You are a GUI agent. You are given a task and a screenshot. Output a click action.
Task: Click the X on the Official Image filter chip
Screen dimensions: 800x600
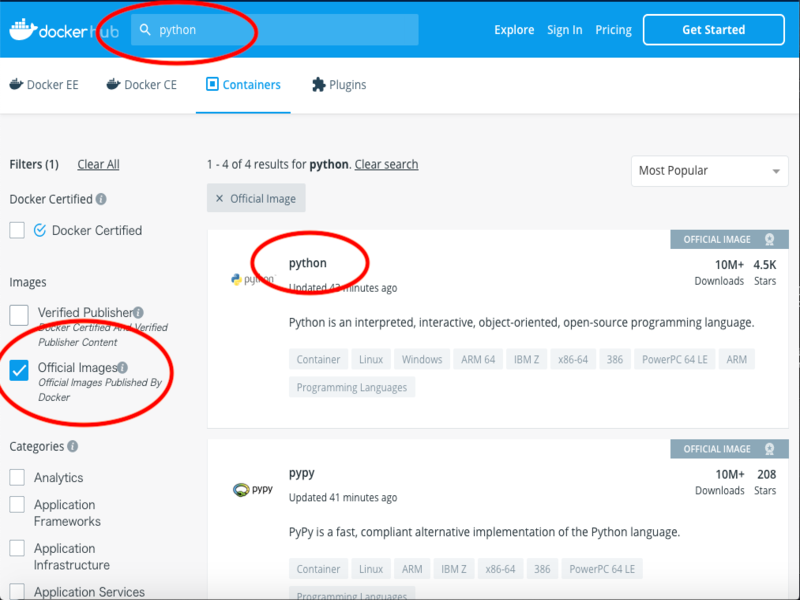pos(219,198)
